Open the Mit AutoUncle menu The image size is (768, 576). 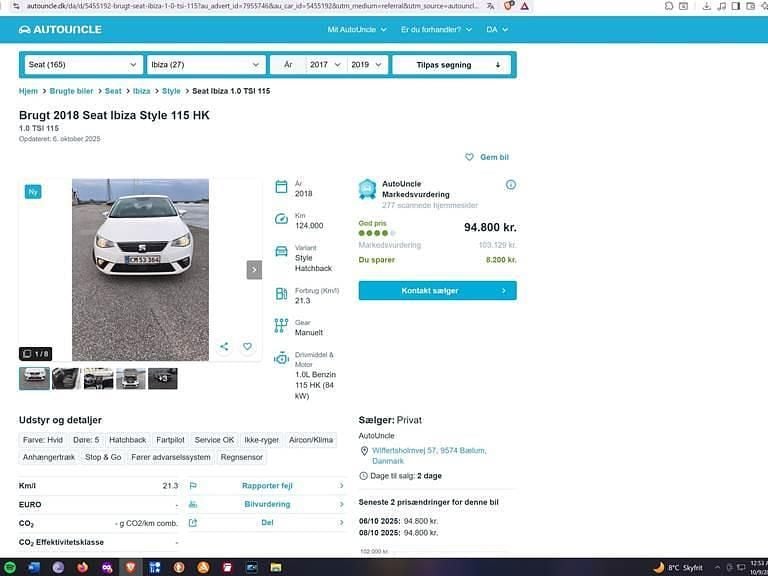pyautogui.click(x=357, y=29)
